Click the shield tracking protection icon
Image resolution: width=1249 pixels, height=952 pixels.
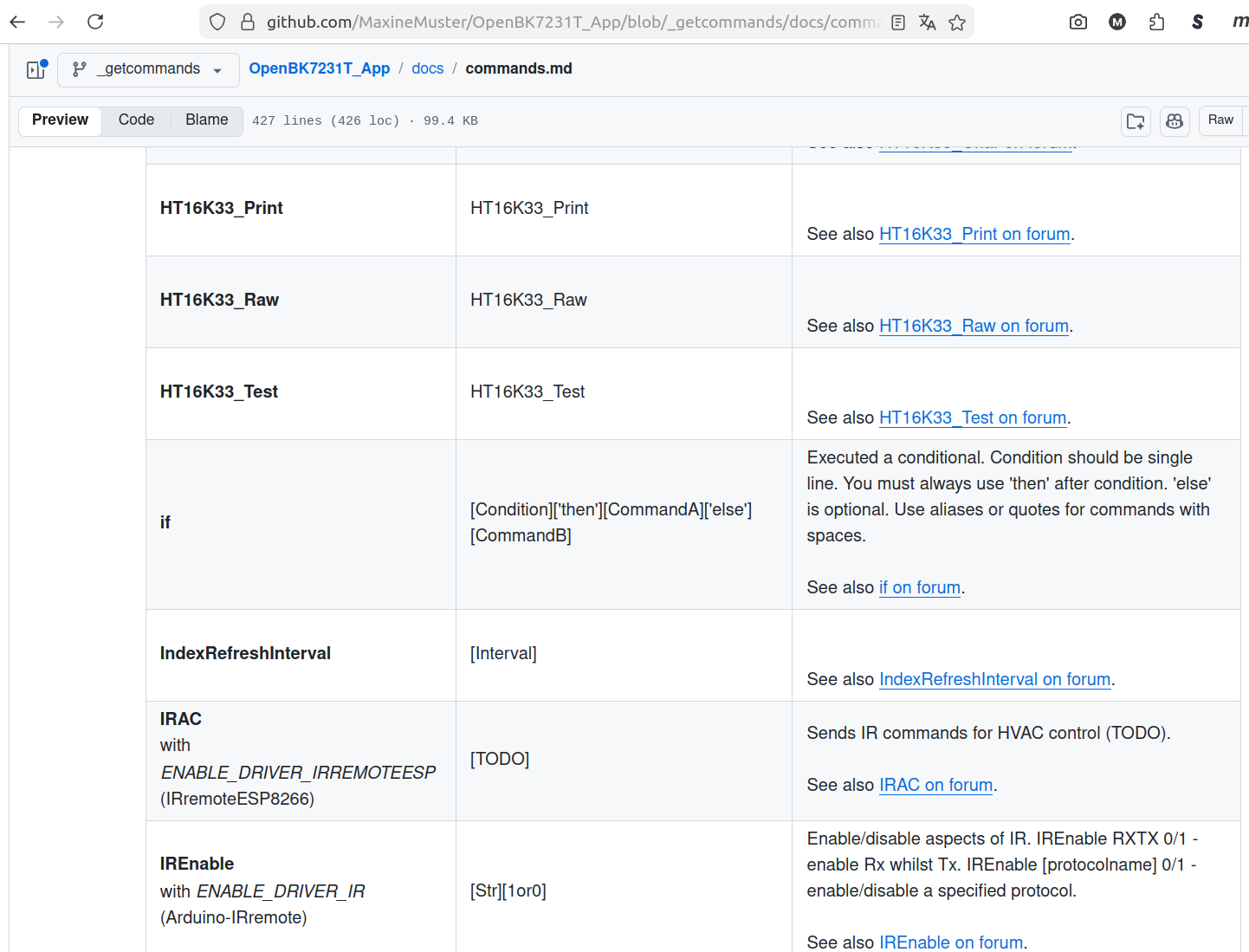coord(217,23)
